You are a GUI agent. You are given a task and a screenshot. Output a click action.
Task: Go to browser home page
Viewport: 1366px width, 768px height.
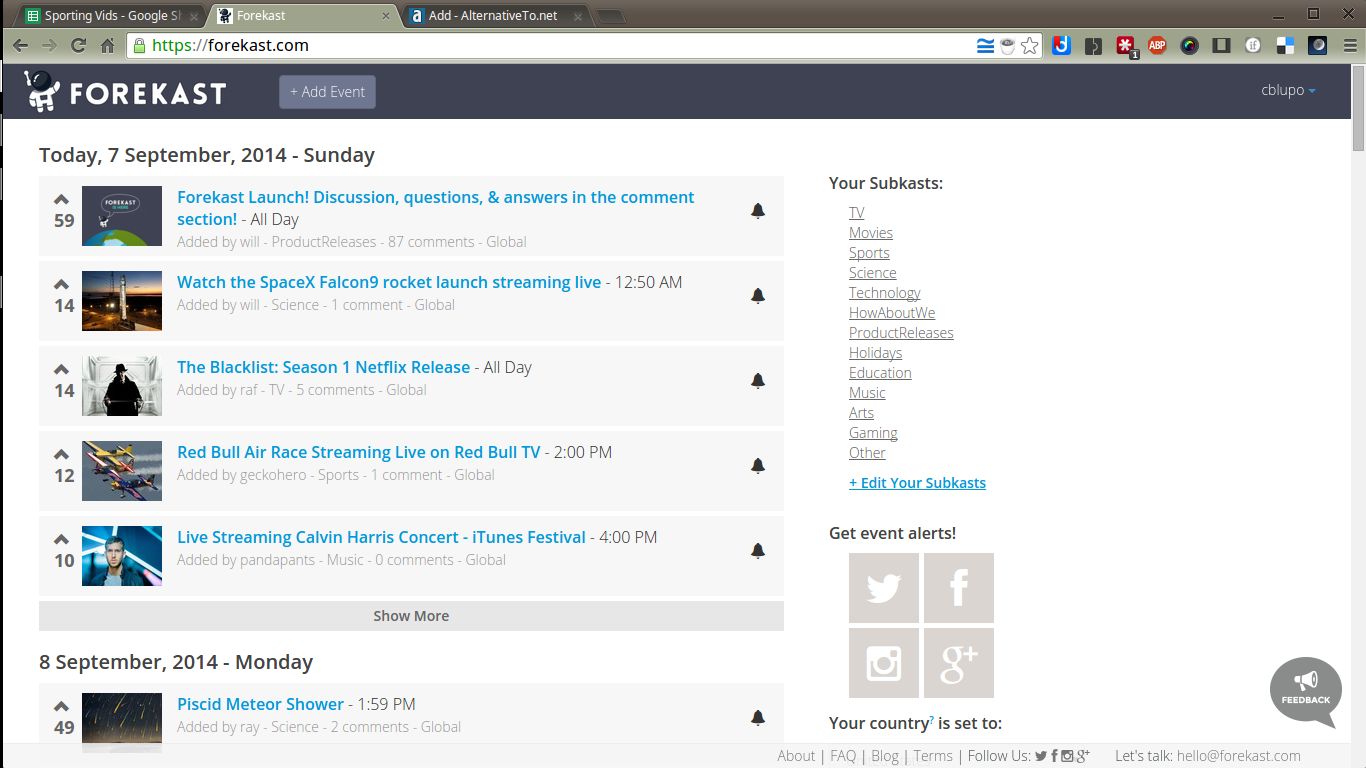tap(107, 45)
